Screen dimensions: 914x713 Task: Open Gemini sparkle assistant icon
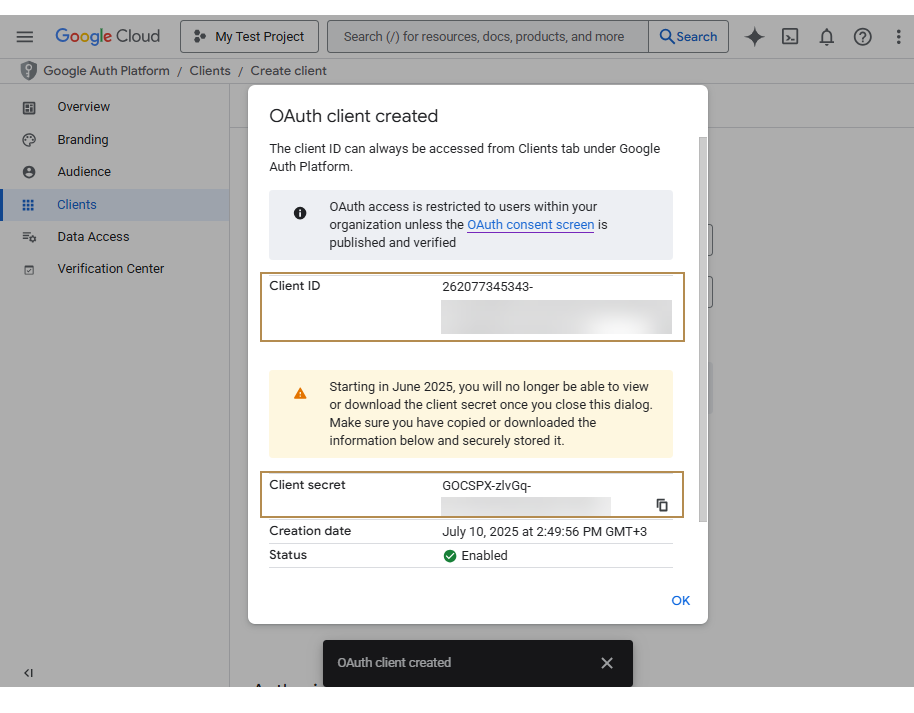click(754, 37)
